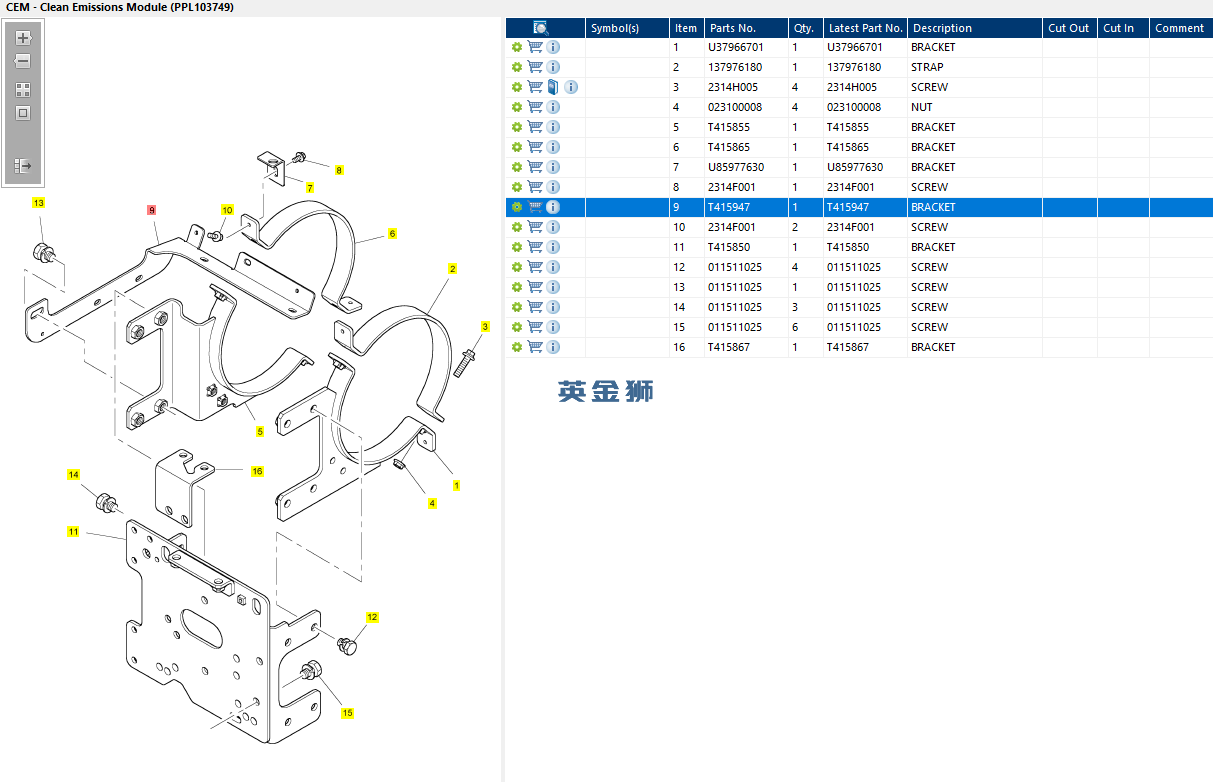The image size is (1213, 782).
Task: Click green gear icon for item 2 strap
Action: pyautogui.click(x=517, y=67)
